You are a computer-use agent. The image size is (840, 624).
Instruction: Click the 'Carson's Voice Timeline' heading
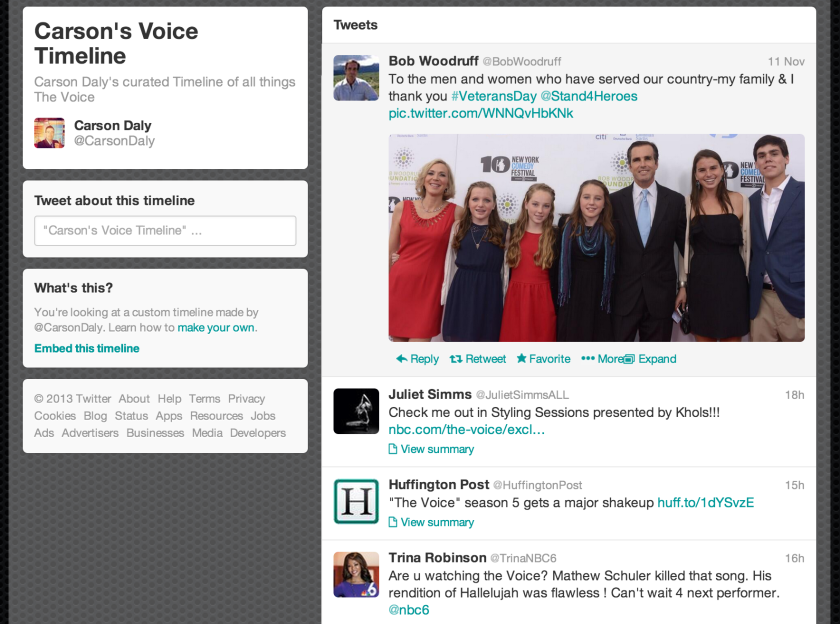(116, 43)
